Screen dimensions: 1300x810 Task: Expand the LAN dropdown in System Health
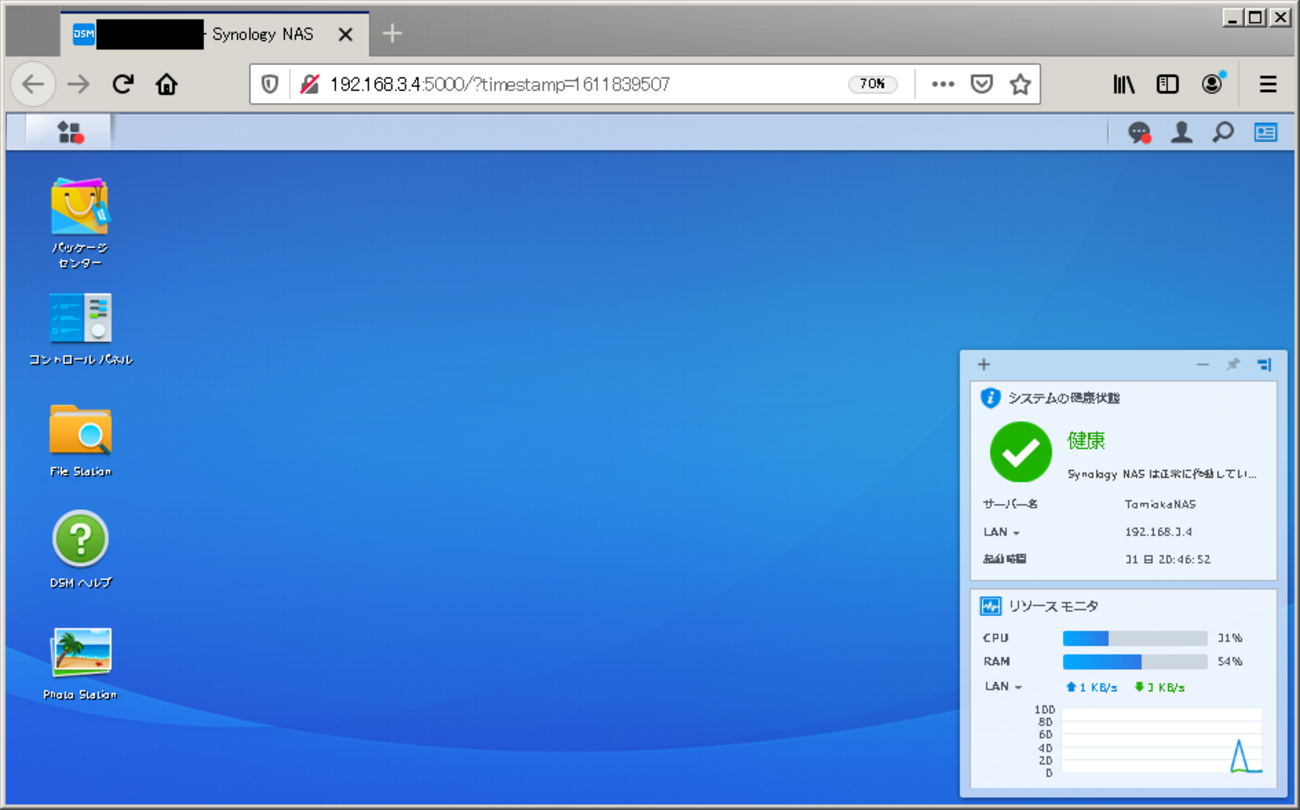(1001, 532)
